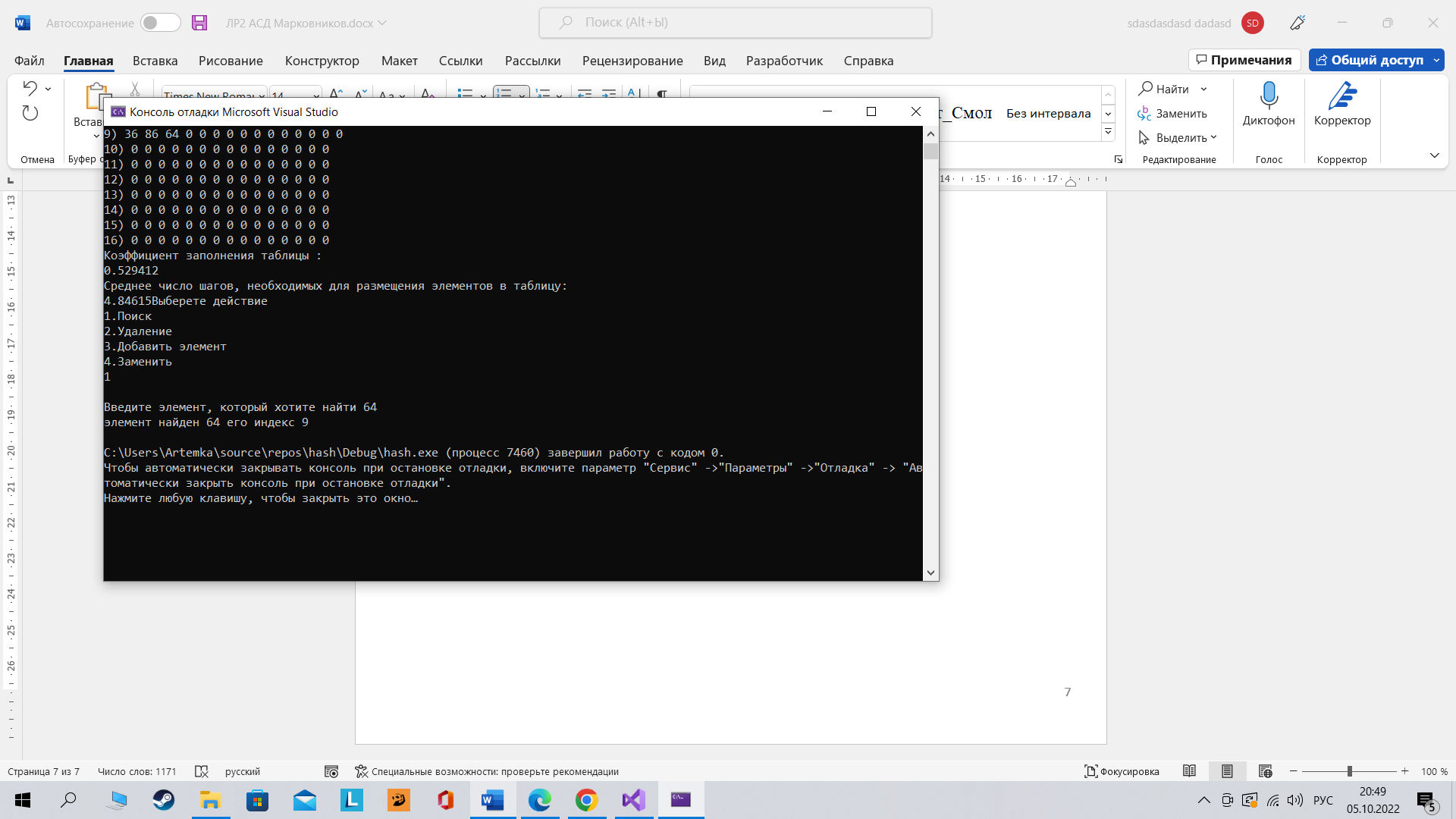Open the Ссылки tab
Viewport: 1456px width, 819px height.
(460, 61)
